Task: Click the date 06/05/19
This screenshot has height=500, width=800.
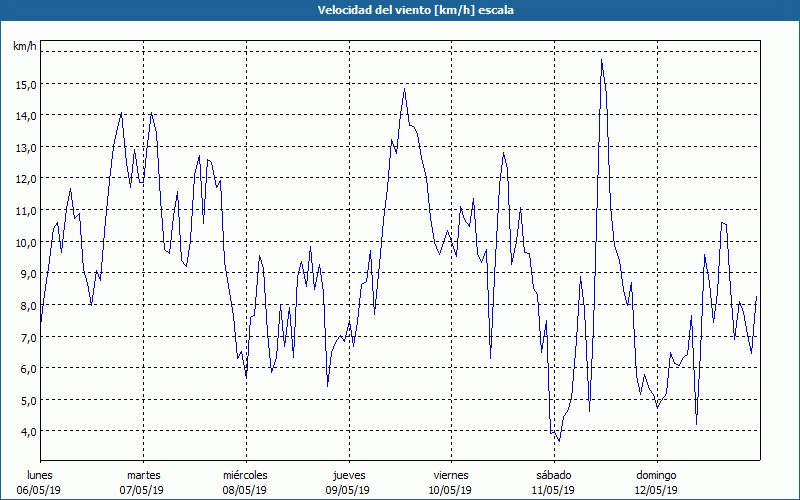Action: click(x=39, y=490)
